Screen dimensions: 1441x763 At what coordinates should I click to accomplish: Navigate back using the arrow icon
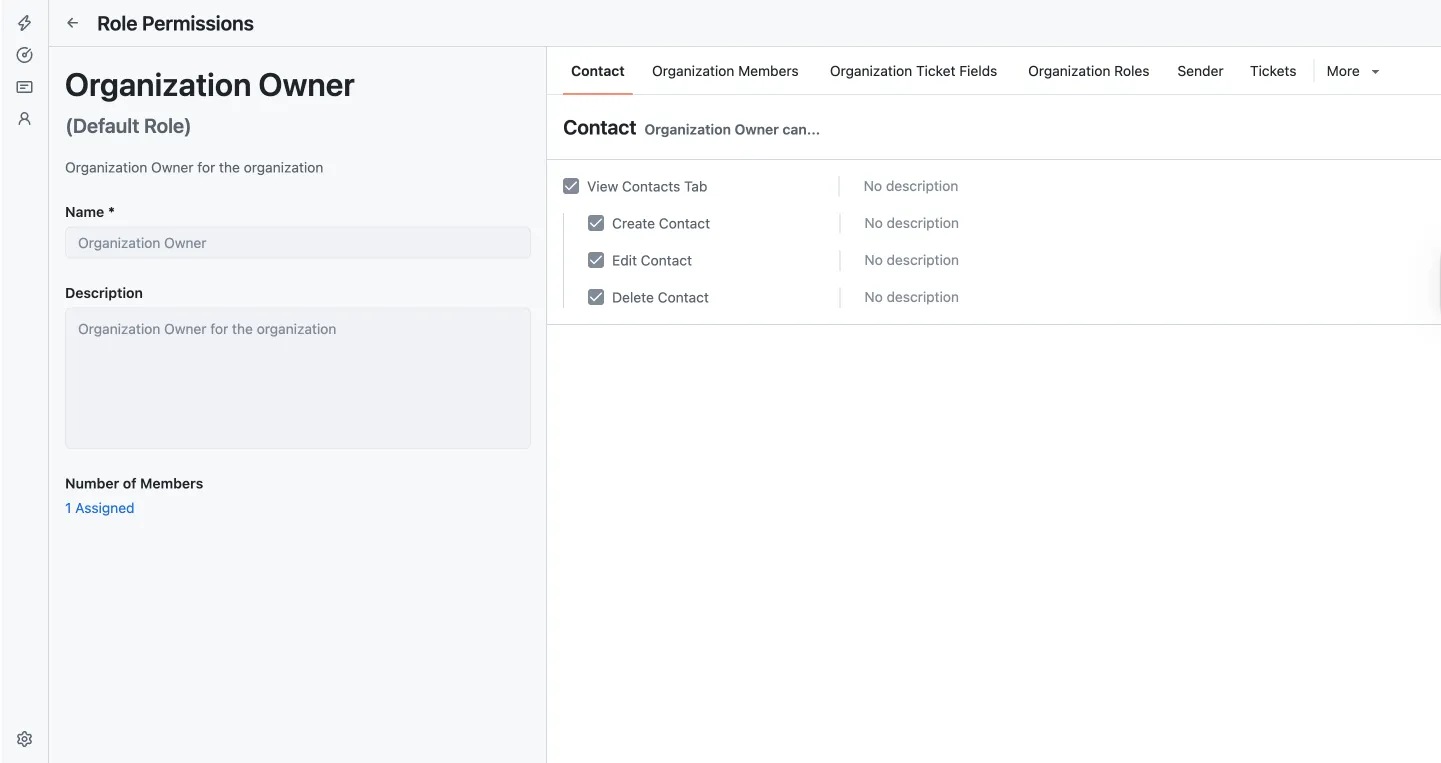pyautogui.click(x=71, y=22)
